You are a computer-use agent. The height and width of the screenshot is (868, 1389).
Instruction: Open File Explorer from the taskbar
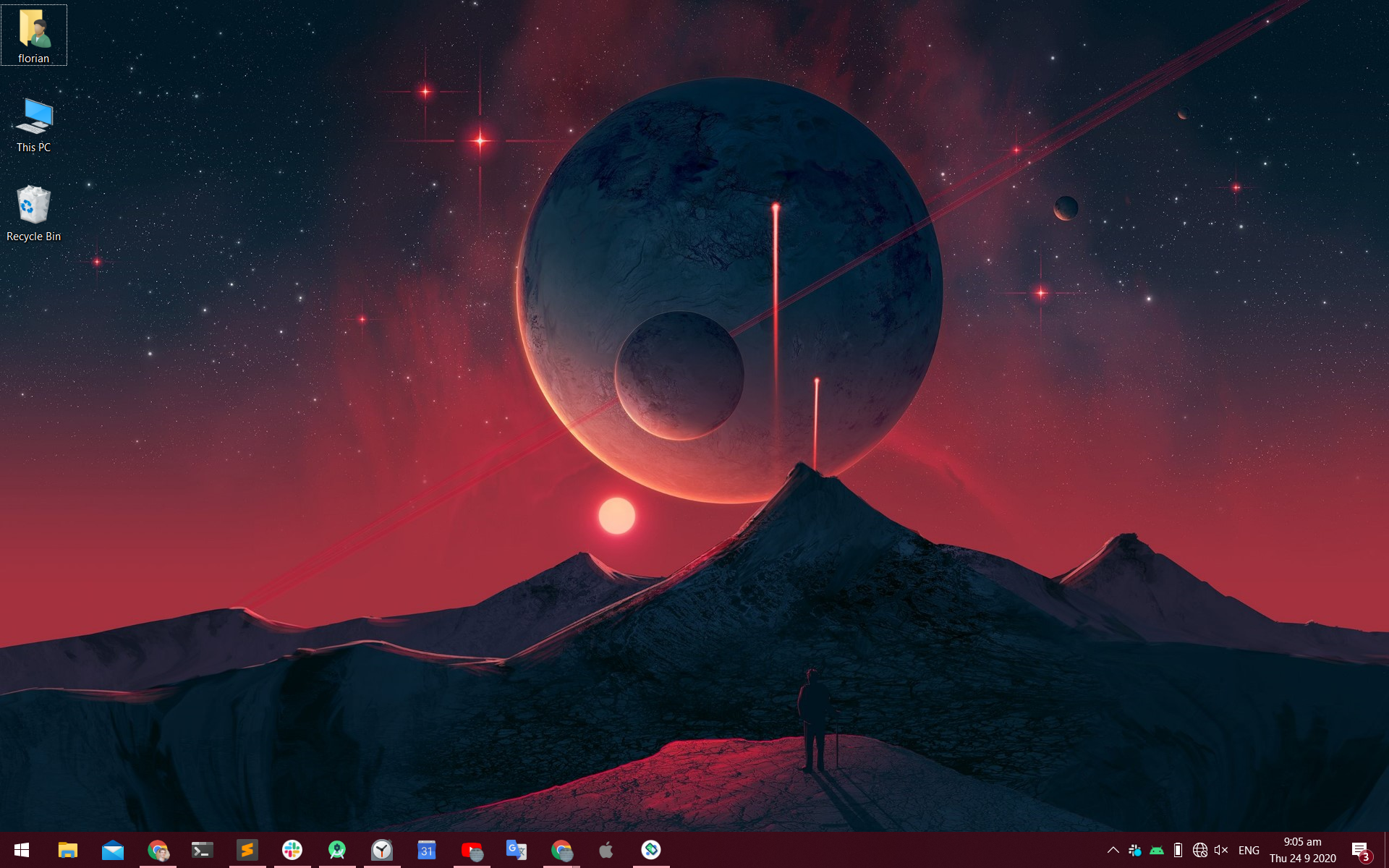point(68,850)
